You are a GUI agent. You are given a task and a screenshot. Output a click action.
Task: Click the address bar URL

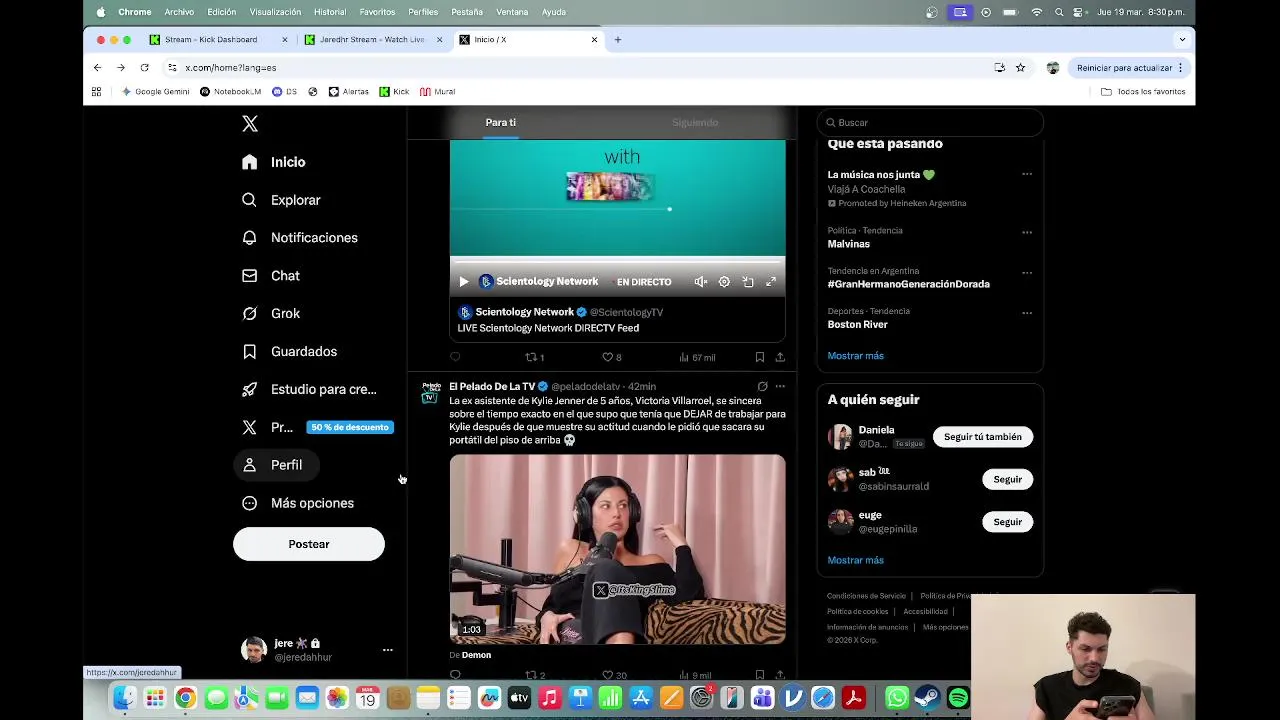coord(231,68)
